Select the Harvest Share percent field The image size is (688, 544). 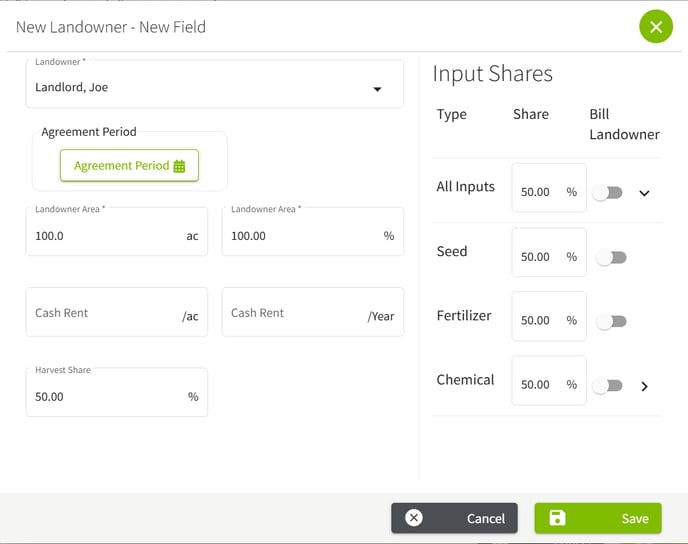coord(105,397)
